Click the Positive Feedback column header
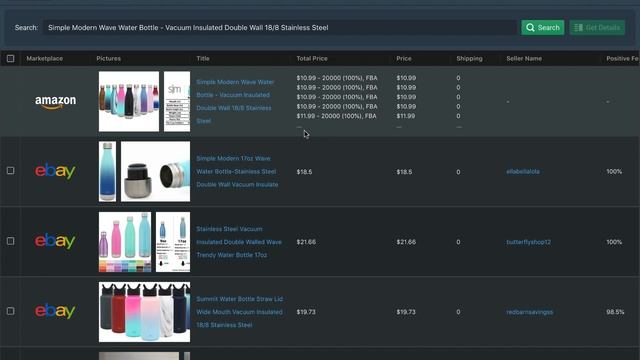The image size is (640, 360). click(x=622, y=58)
